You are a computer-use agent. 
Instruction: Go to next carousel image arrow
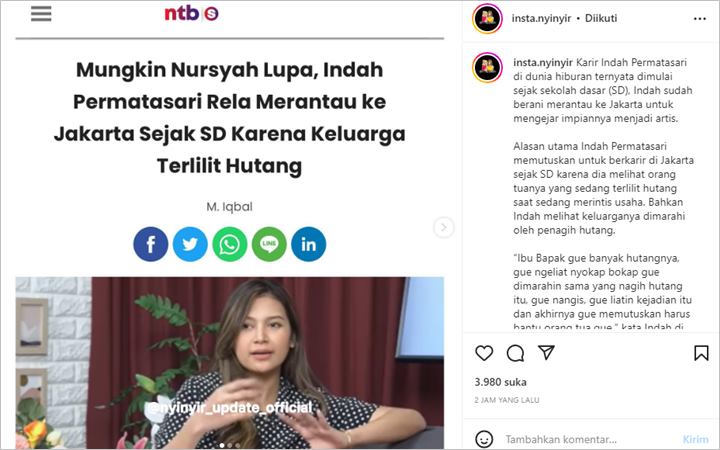point(444,227)
